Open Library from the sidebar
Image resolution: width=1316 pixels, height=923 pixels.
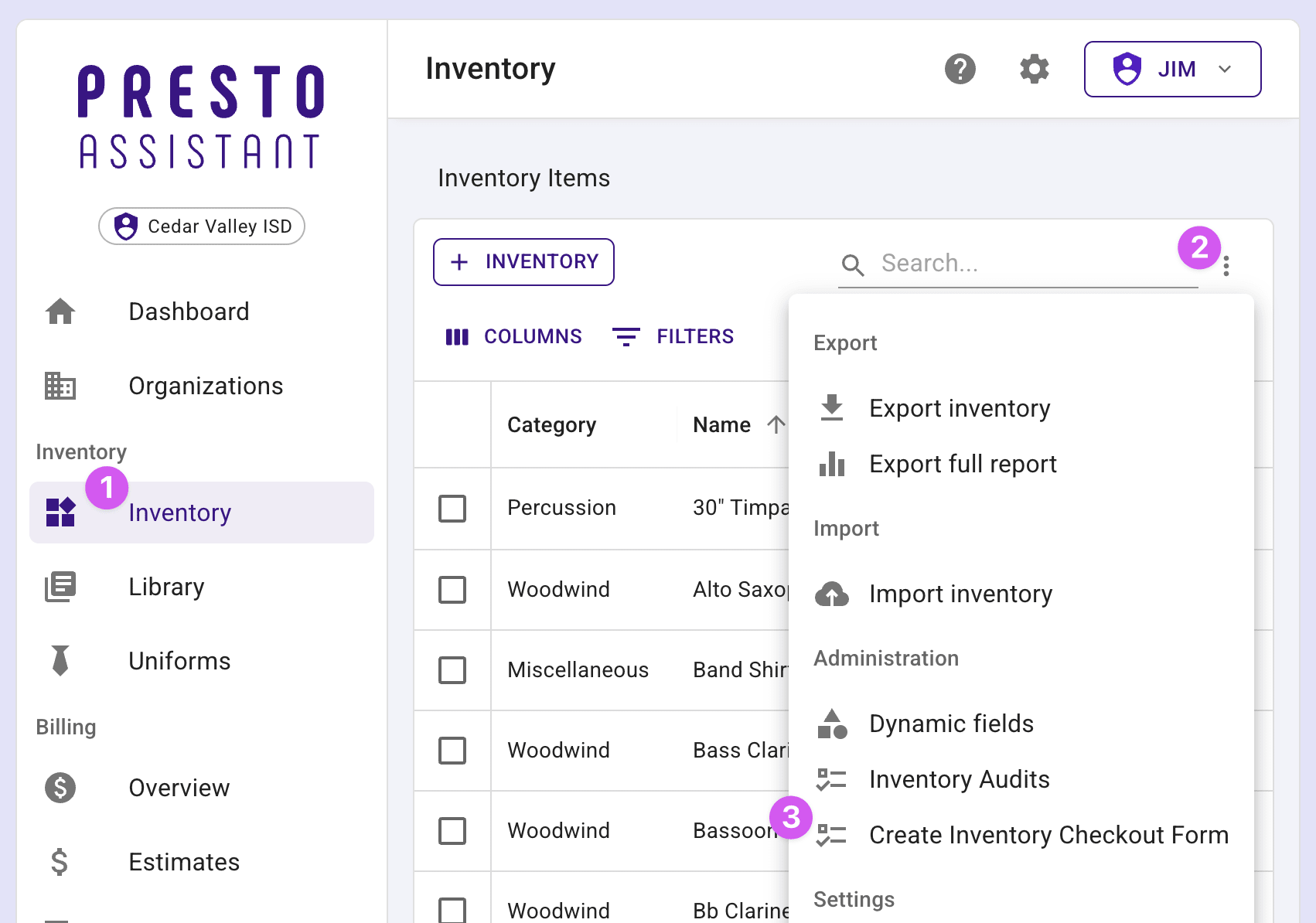point(202,587)
